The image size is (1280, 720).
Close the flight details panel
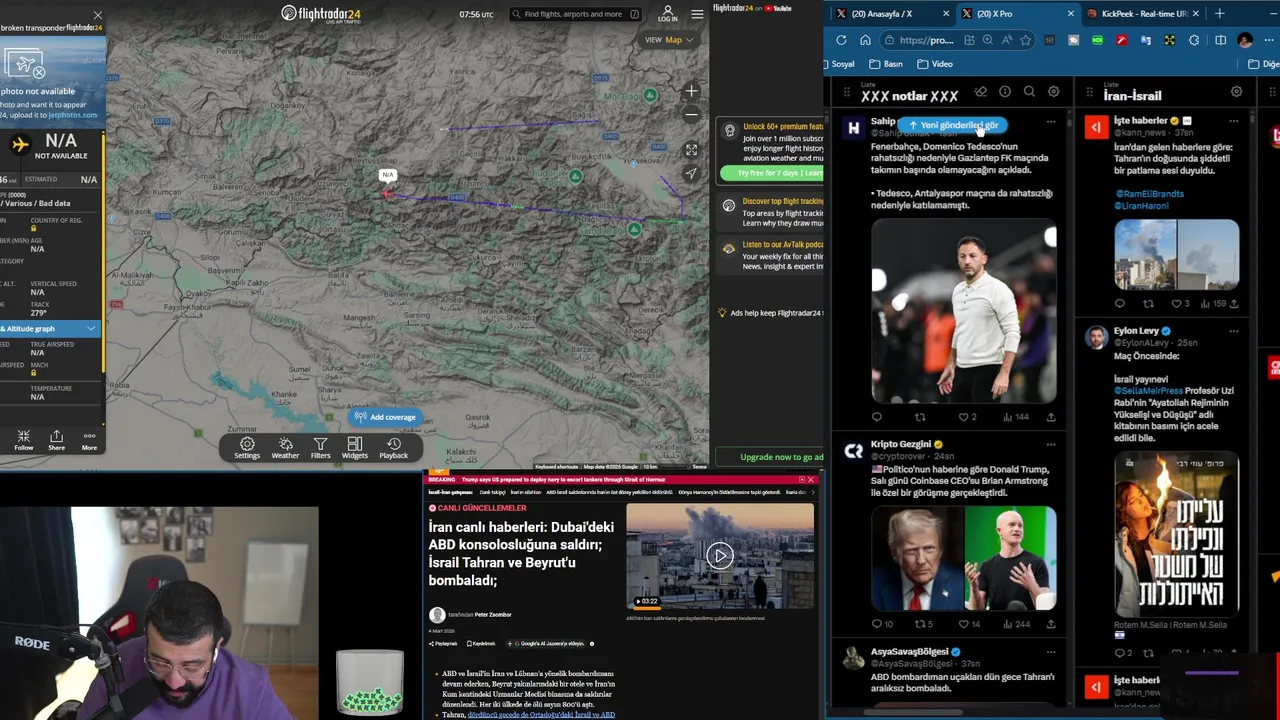pos(97,15)
